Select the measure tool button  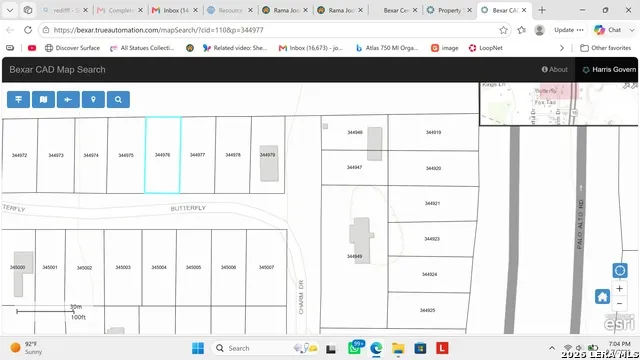68,99
